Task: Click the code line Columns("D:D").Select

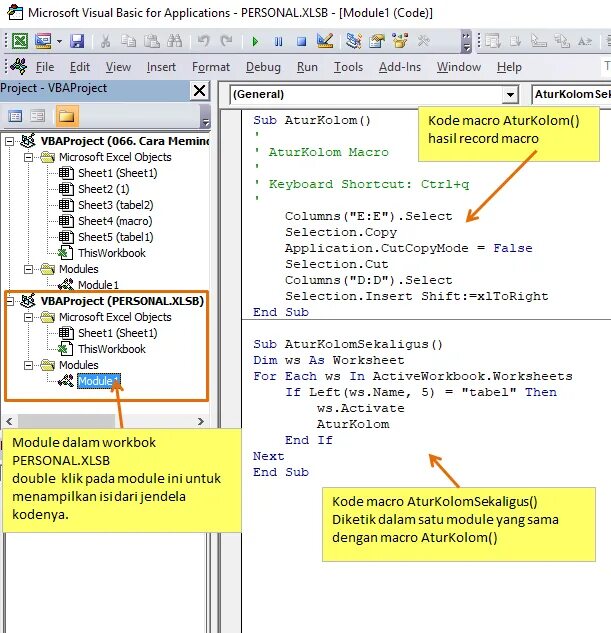Action: point(369,280)
